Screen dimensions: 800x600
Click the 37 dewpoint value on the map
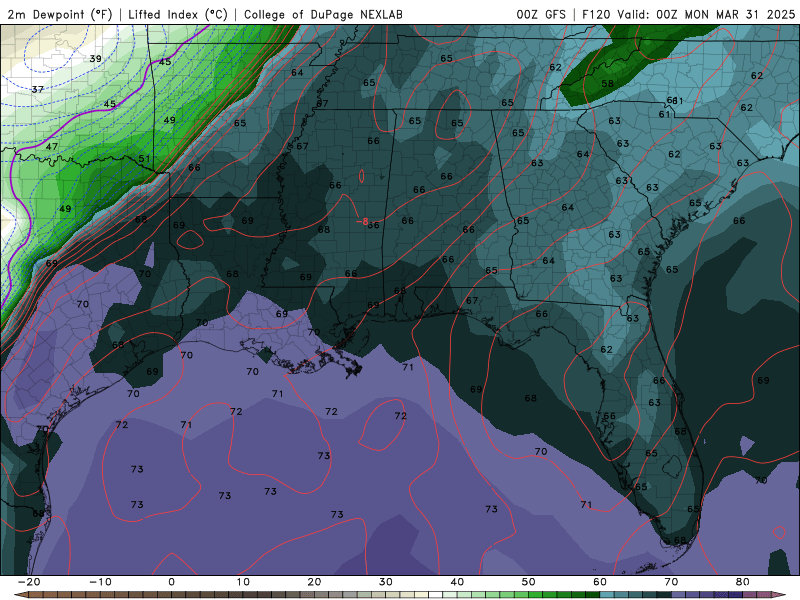tap(37, 89)
